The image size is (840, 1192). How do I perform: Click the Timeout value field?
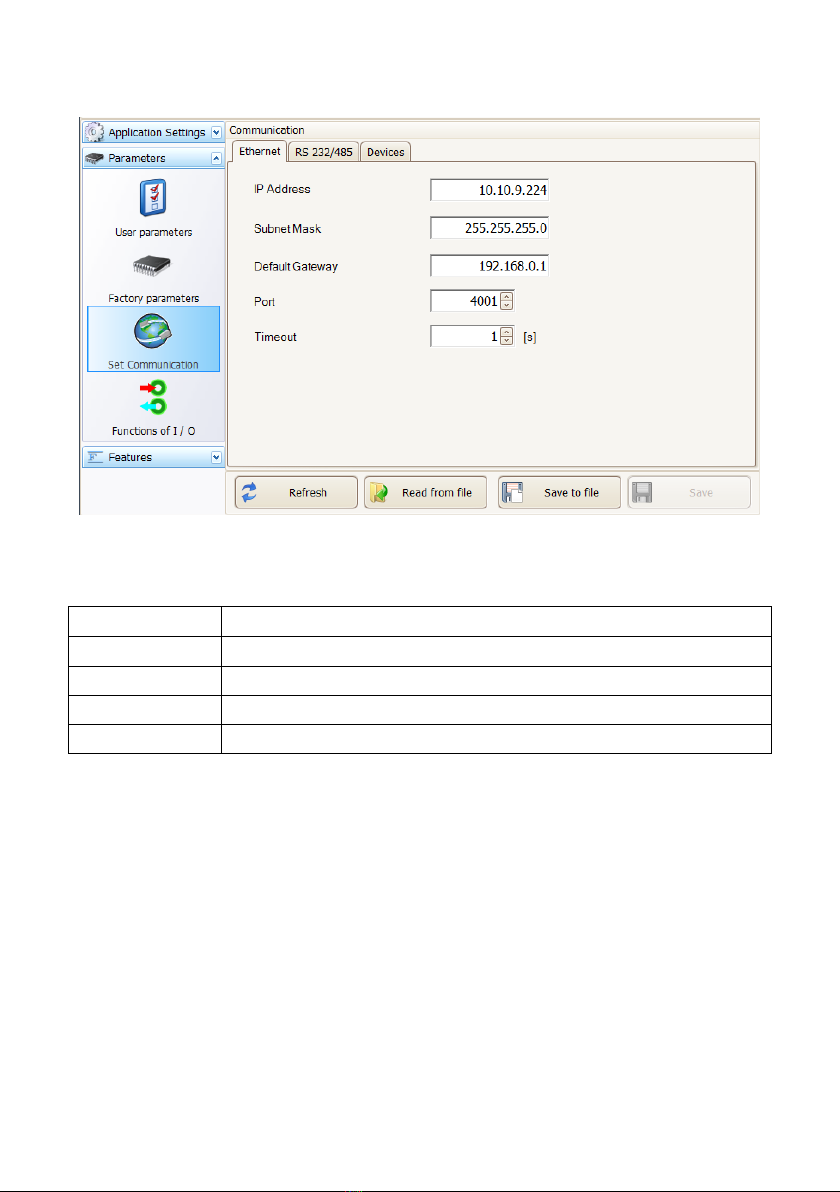pos(465,336)
